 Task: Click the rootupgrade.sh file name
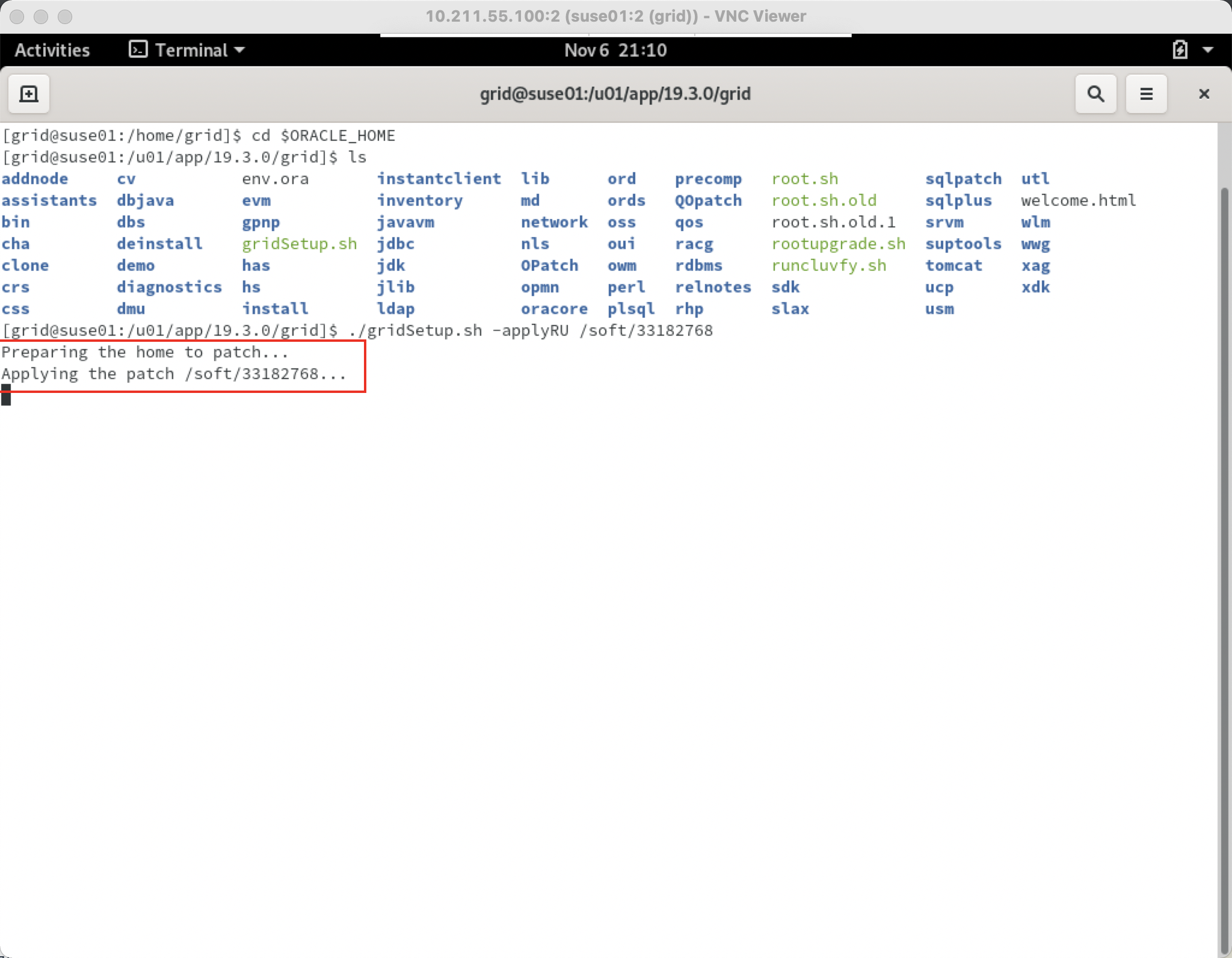click(x=838, y=244)
